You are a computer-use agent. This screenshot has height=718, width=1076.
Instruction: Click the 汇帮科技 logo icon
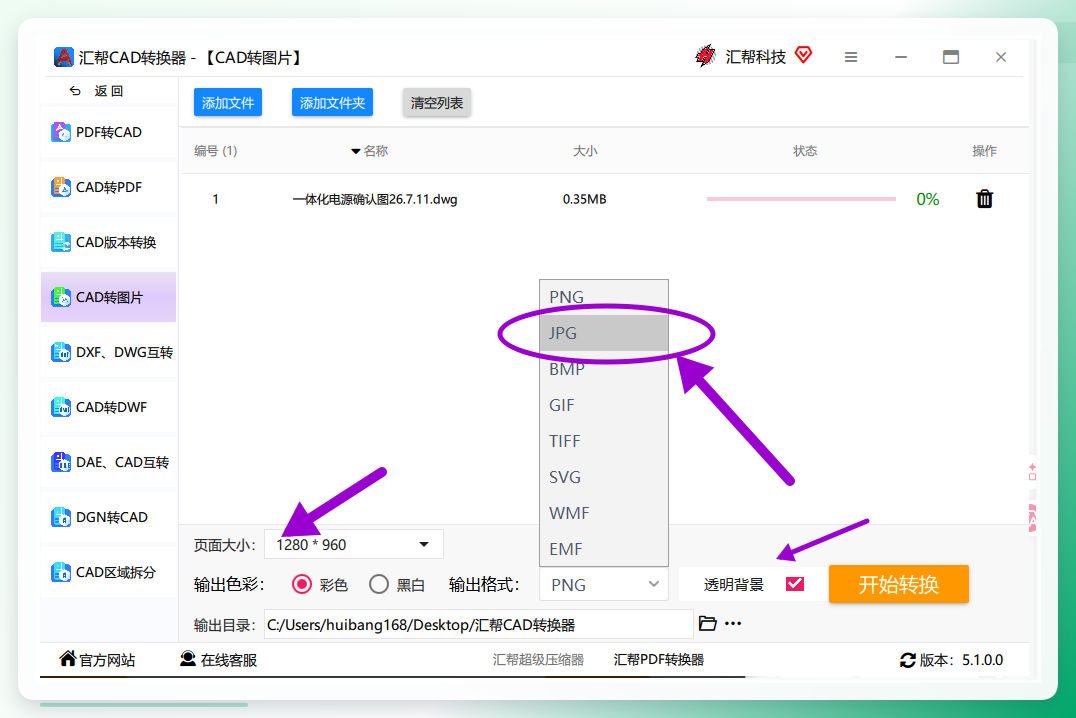click(705, 56)
